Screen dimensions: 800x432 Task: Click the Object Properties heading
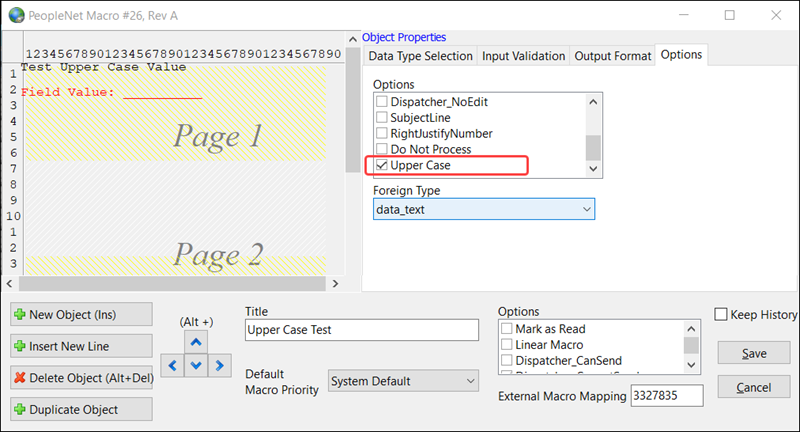pyautogui.click(x=404, y=37)
